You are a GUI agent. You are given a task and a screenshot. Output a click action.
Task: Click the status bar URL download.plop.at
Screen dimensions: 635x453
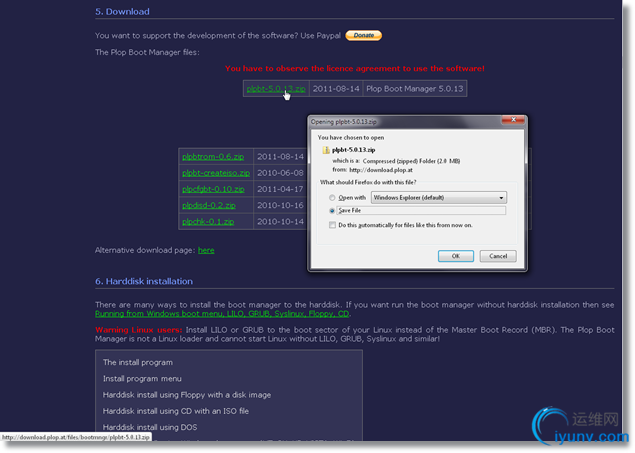tap(76, 437)
